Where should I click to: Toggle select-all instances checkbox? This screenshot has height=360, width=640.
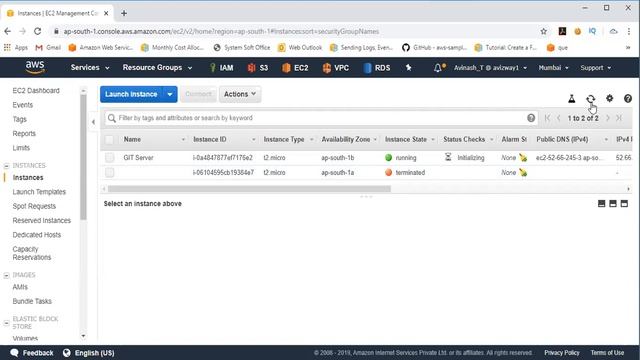coord(109,140)
